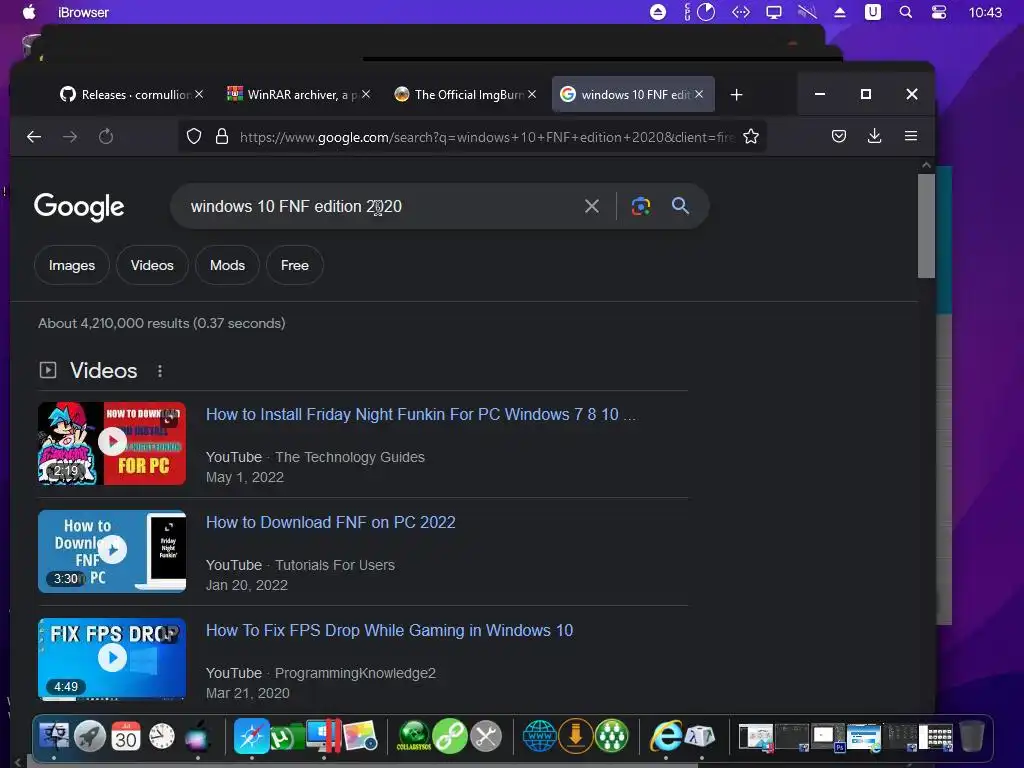Image resolution: width=1024 pixels, height=768 pixels.
Task: Open the blue WWW globe dock icon
Action: [539, 736]
